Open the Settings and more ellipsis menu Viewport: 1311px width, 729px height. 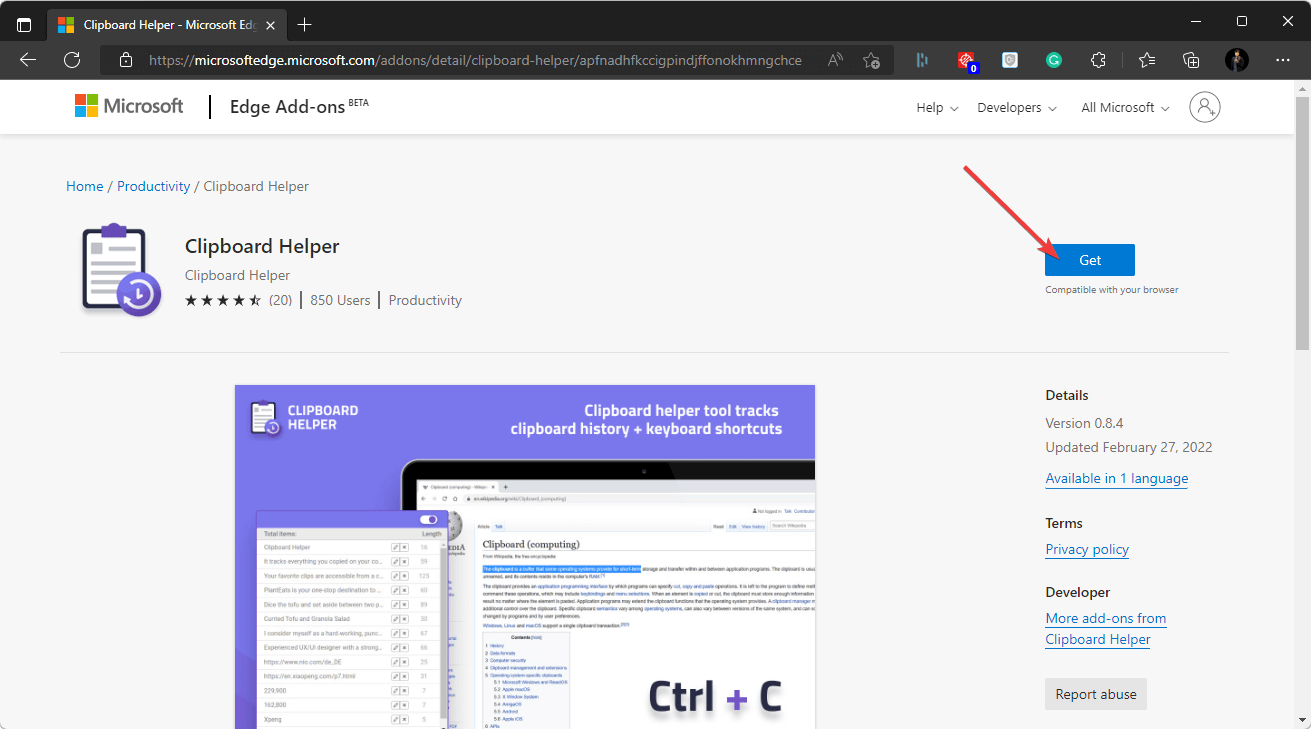pyautogui.click(x=1284, y=60)
